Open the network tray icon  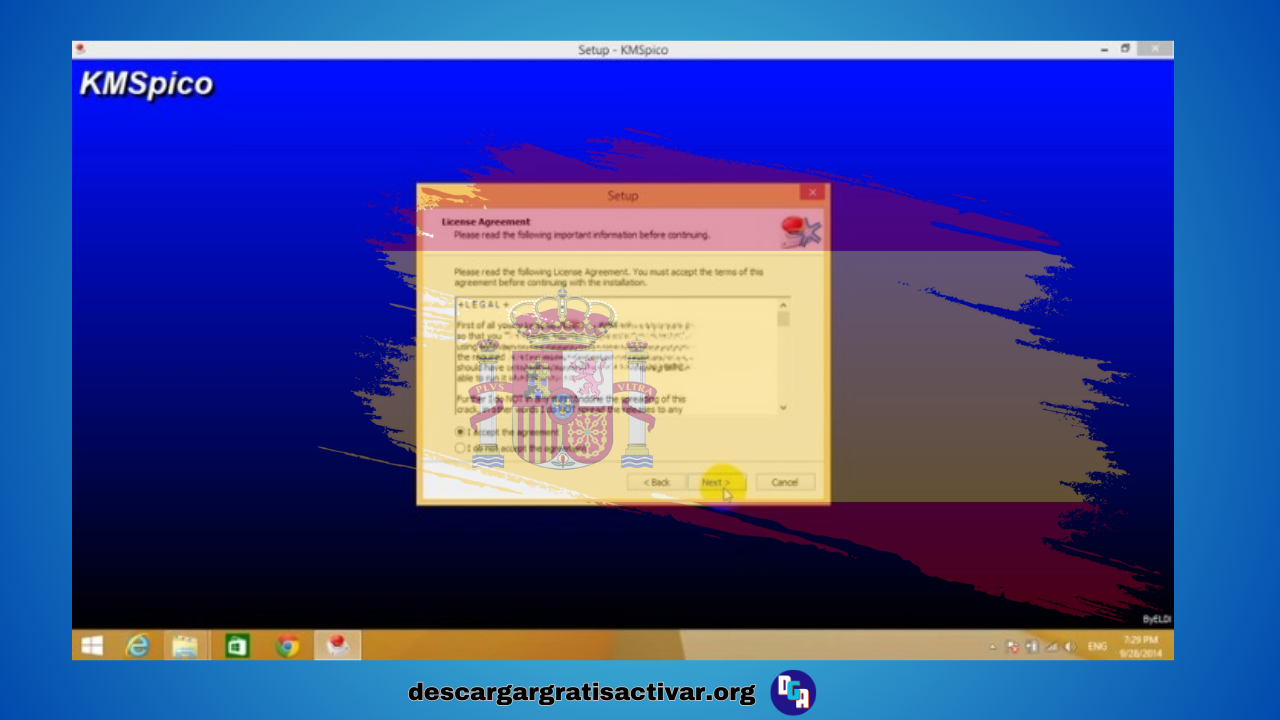pos(1051,647)
